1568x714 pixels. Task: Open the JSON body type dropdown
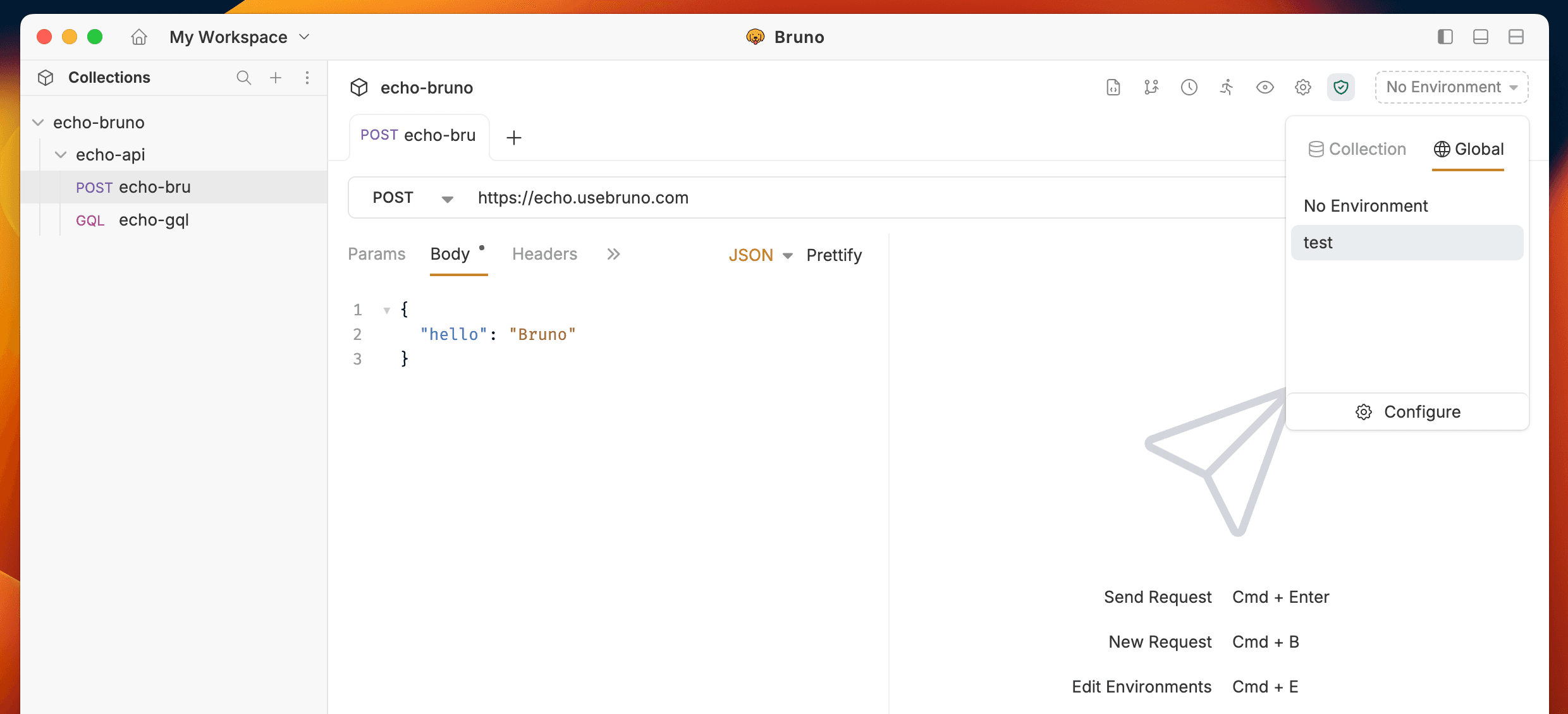[x=760, y=255]
